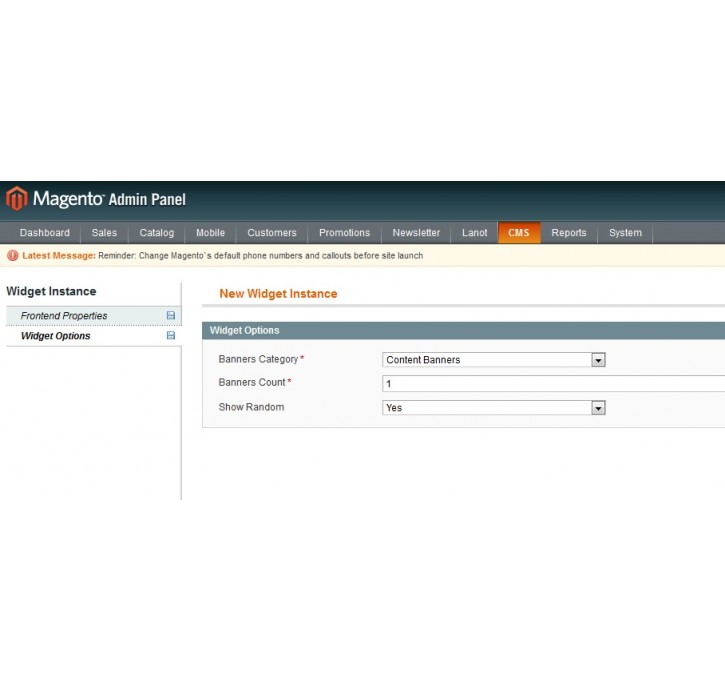Click the Latest Message warning icon
This screenshot has width=725, height=680.
[13, 256]
